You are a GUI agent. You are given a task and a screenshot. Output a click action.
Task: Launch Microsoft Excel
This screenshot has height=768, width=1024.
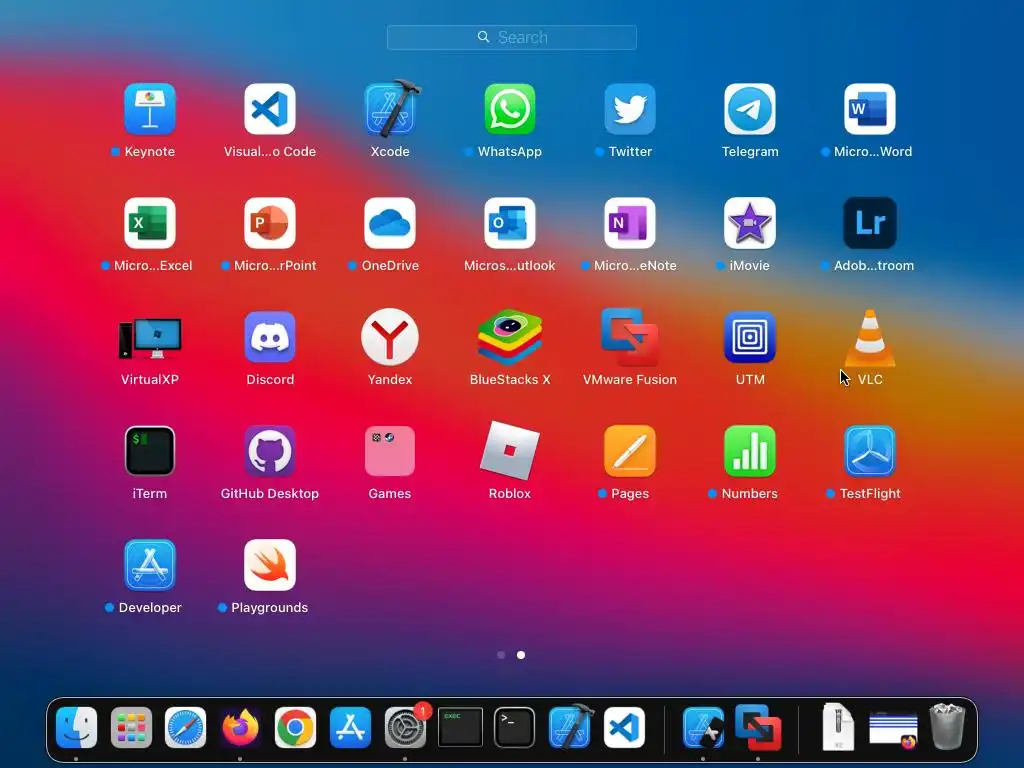click(150, 223)
